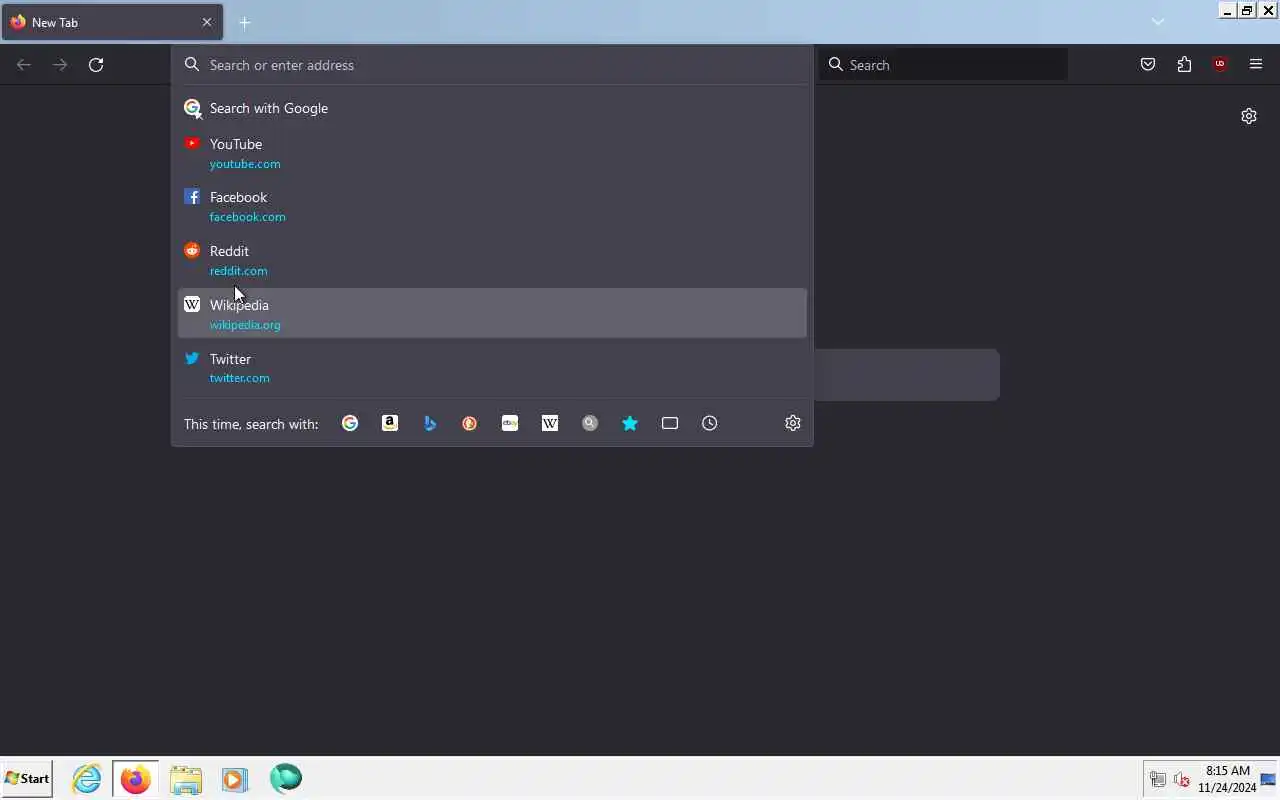This screenshot has height=800, width=1280.
Task: Open uBlock Origin extension icon
Action: pos(1220,65)
